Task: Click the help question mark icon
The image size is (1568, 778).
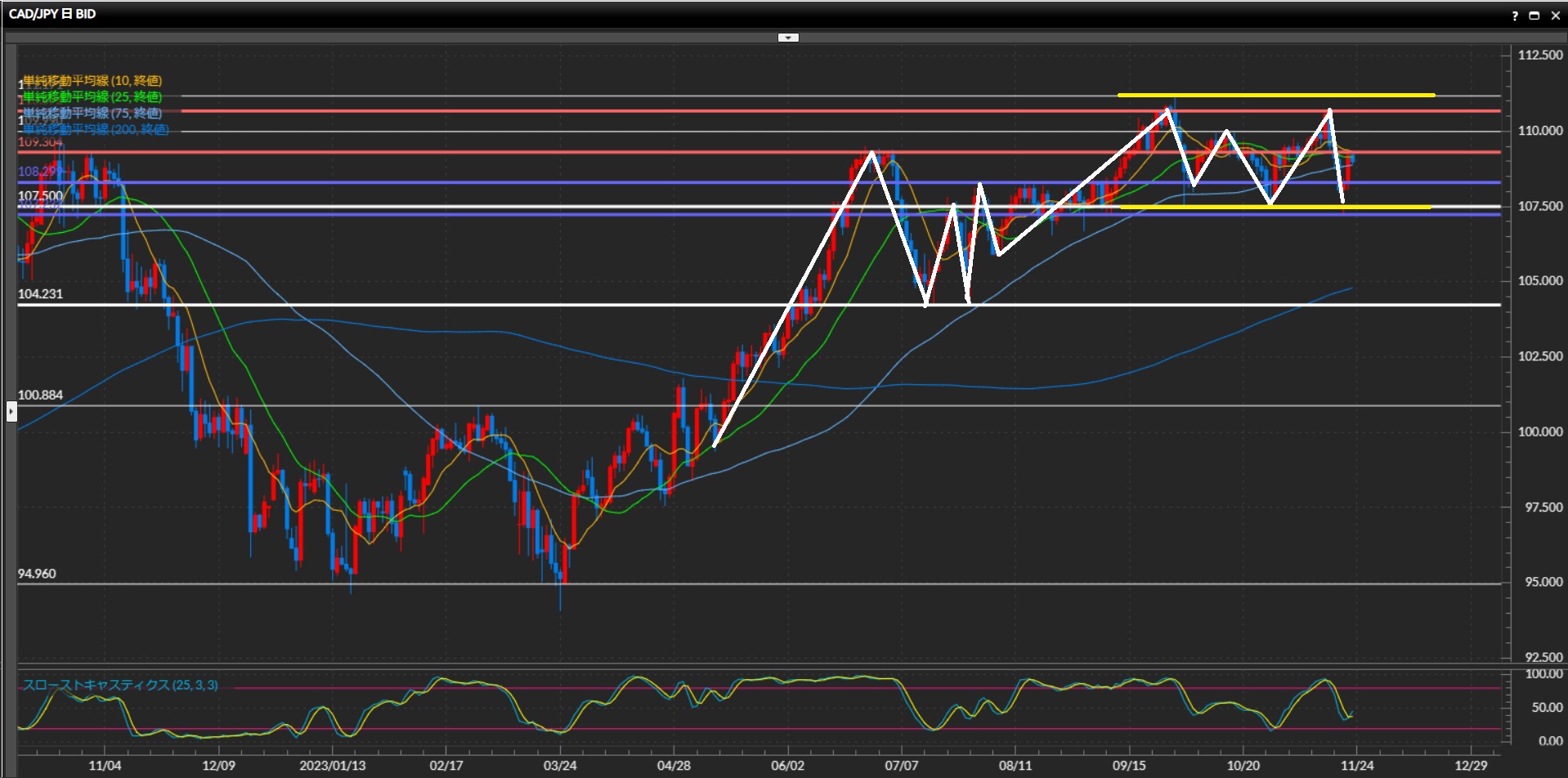Action: click(x=1515, y=16)
